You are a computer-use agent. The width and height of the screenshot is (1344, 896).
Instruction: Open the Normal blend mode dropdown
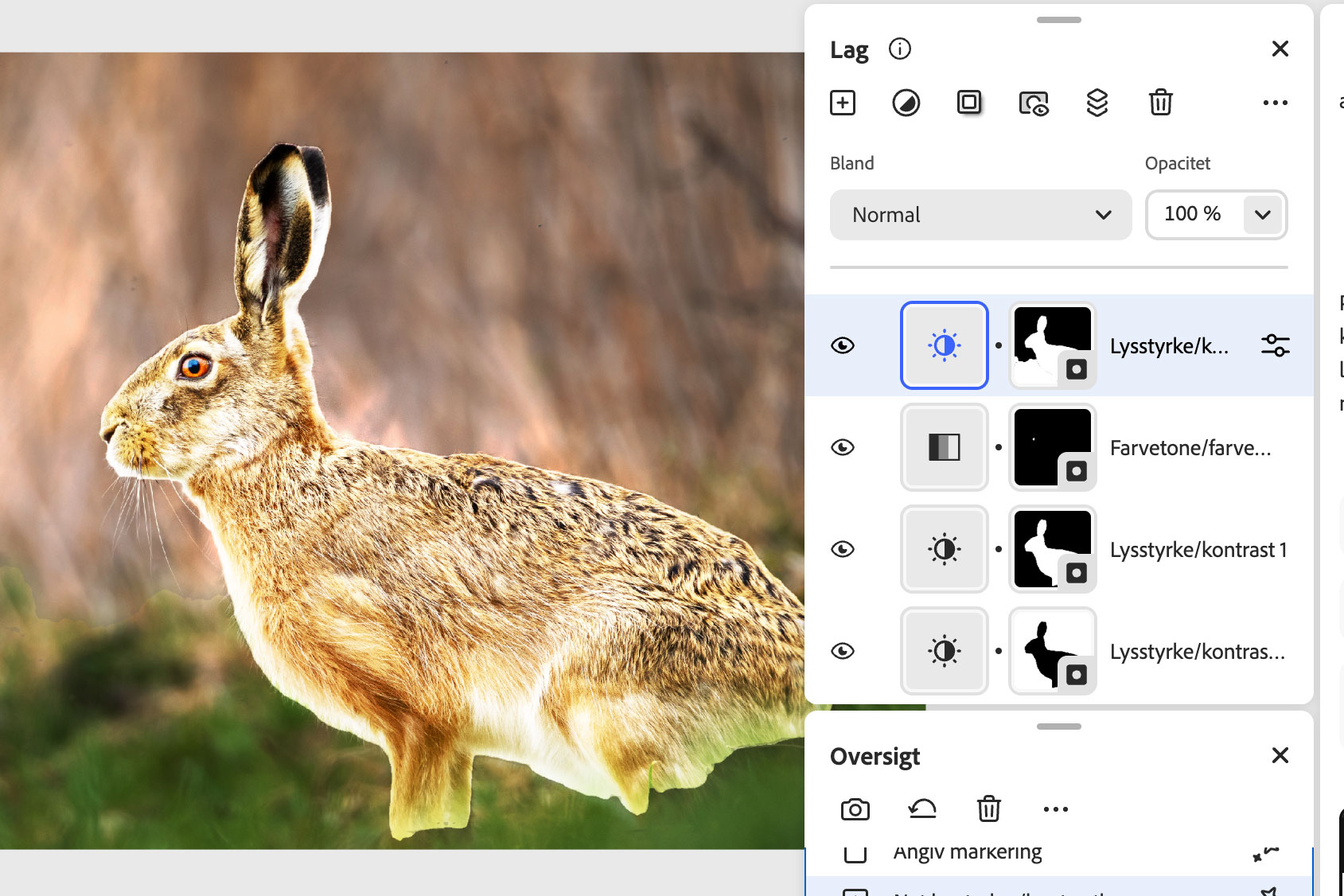[980, 215]
